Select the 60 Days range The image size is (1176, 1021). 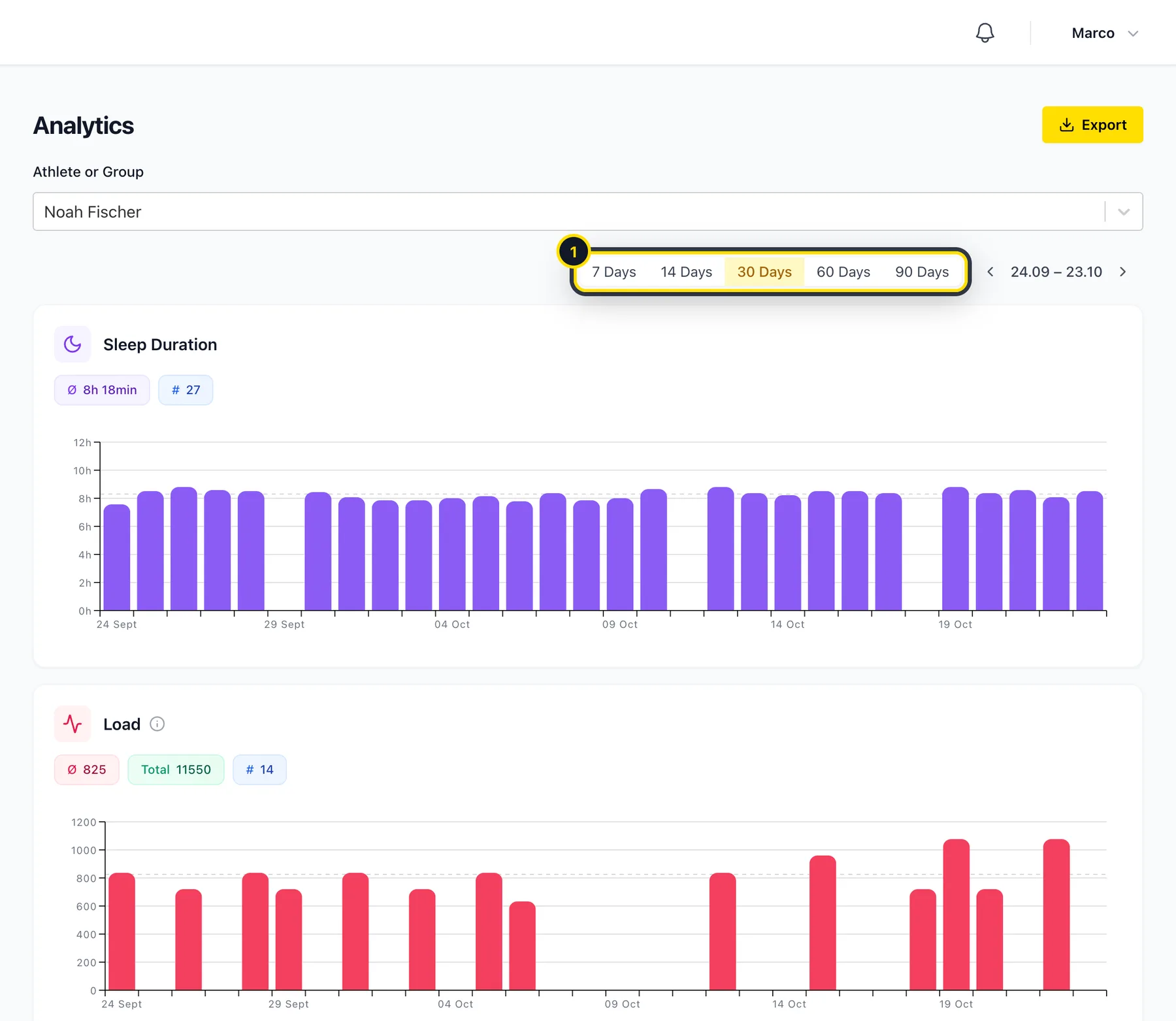click(843, 272)
